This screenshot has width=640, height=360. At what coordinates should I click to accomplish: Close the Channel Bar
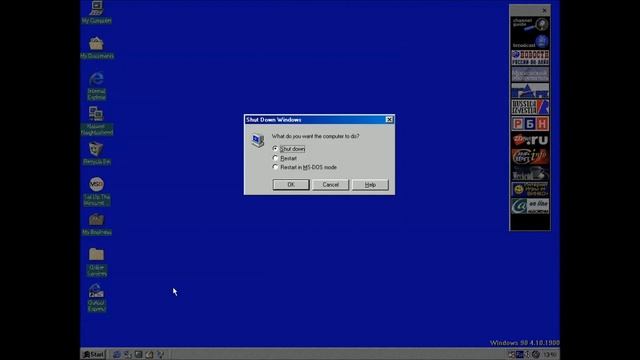pyautogui.click(x=544, y=10)
